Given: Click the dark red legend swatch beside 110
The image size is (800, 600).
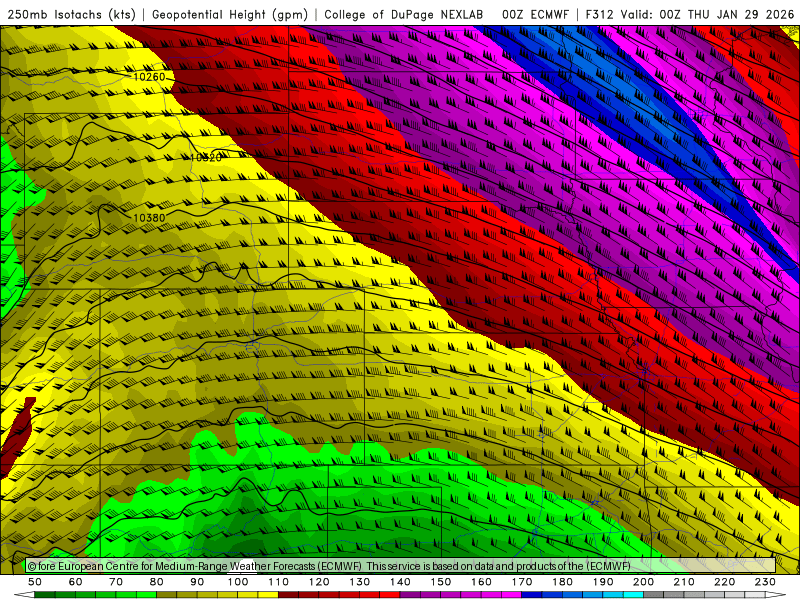Looking at the screenshot, I should 288,595.
